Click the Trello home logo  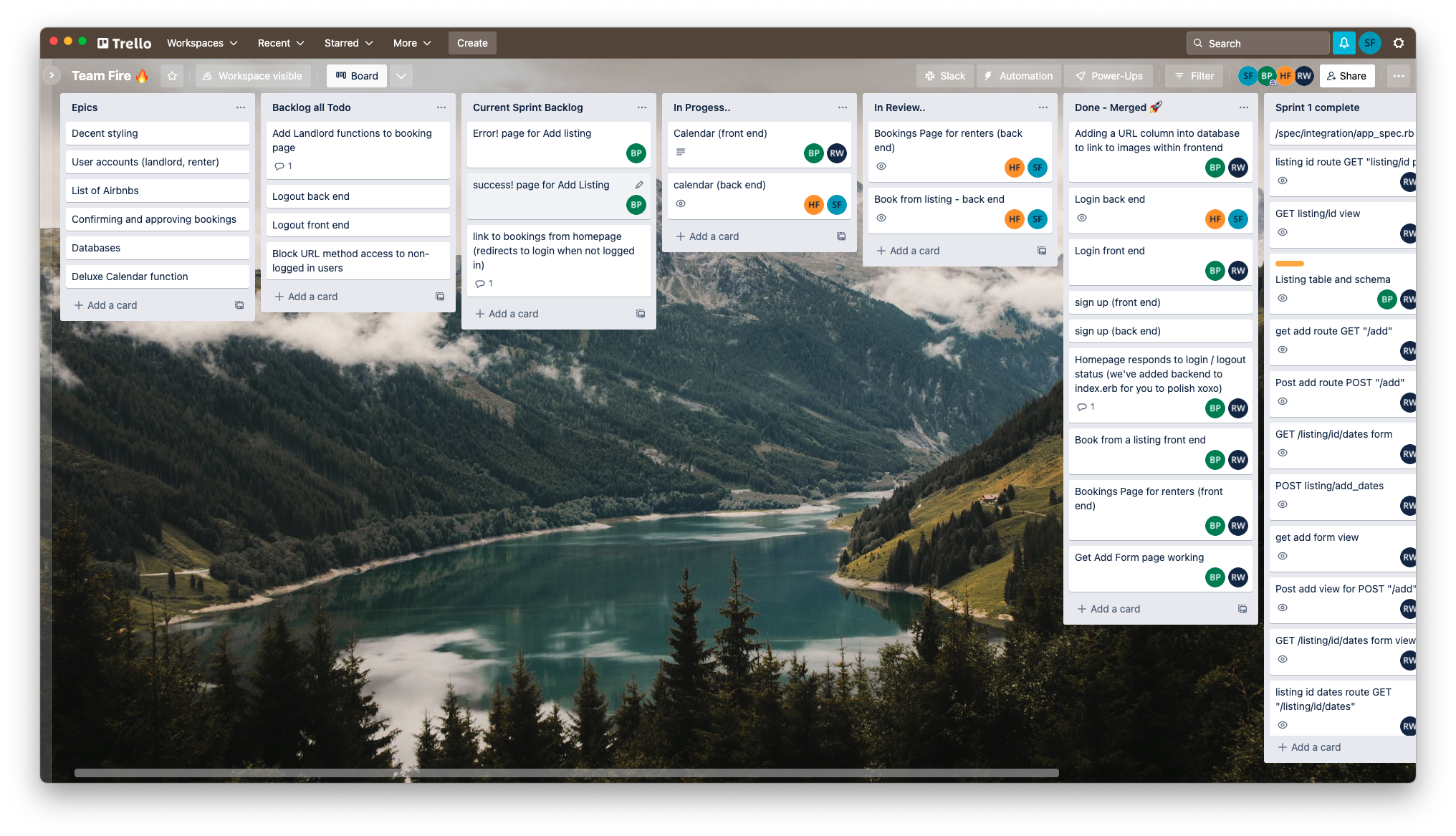[125, 43]
